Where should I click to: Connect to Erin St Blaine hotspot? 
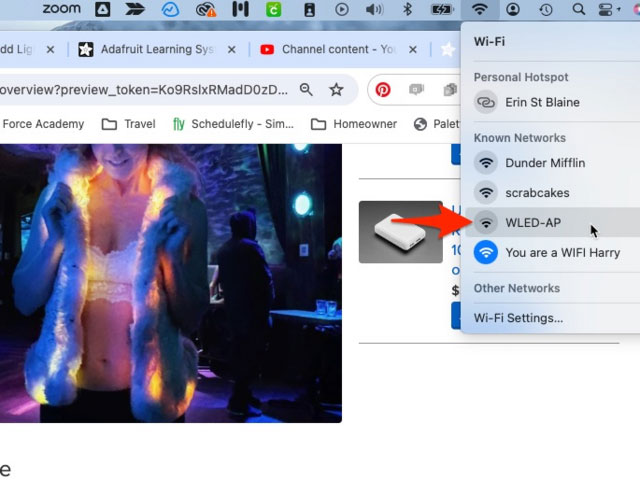coord(553,102)
